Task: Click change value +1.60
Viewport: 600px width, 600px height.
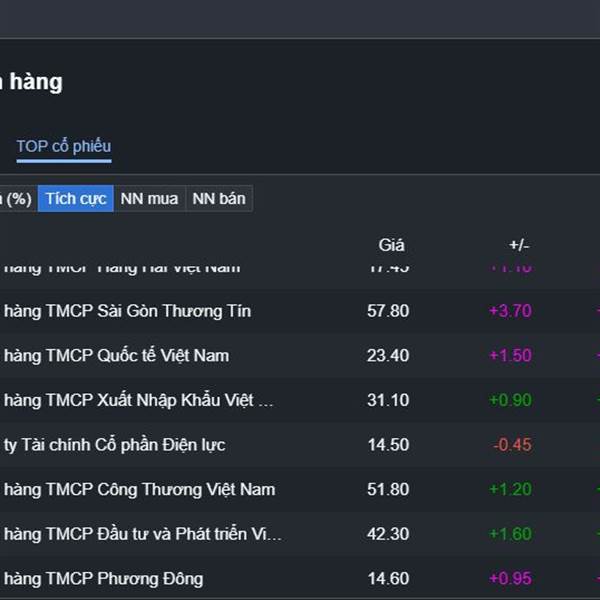Action: pos(510,534)
